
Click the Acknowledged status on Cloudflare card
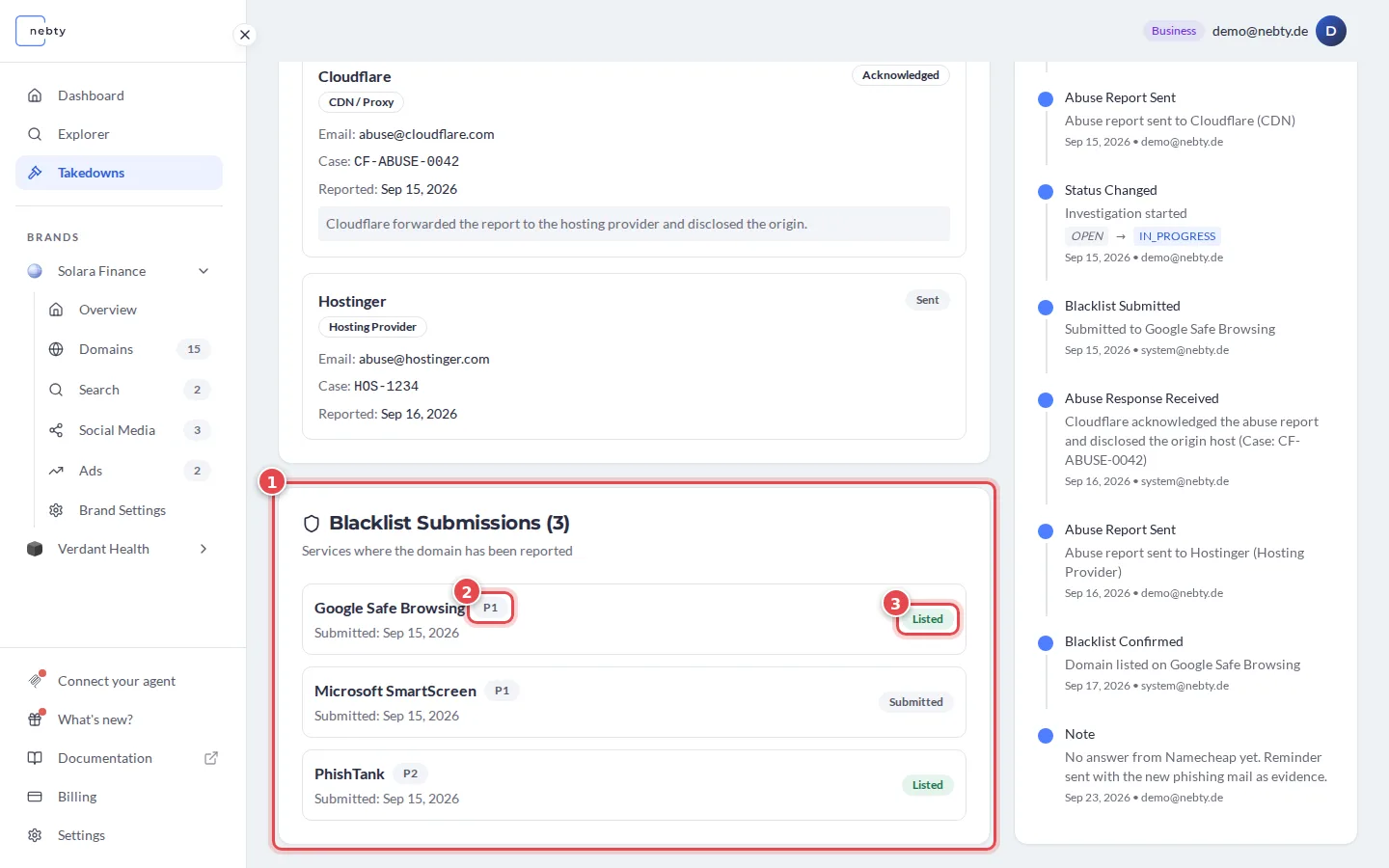(x=901, y=75)
